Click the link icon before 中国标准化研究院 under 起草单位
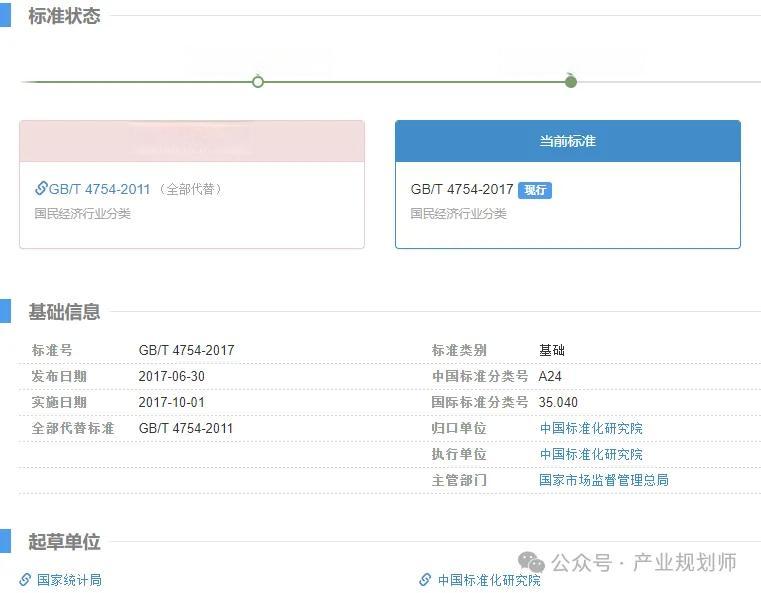Screen dimensions: 761x593 click(x=425, y=579)
